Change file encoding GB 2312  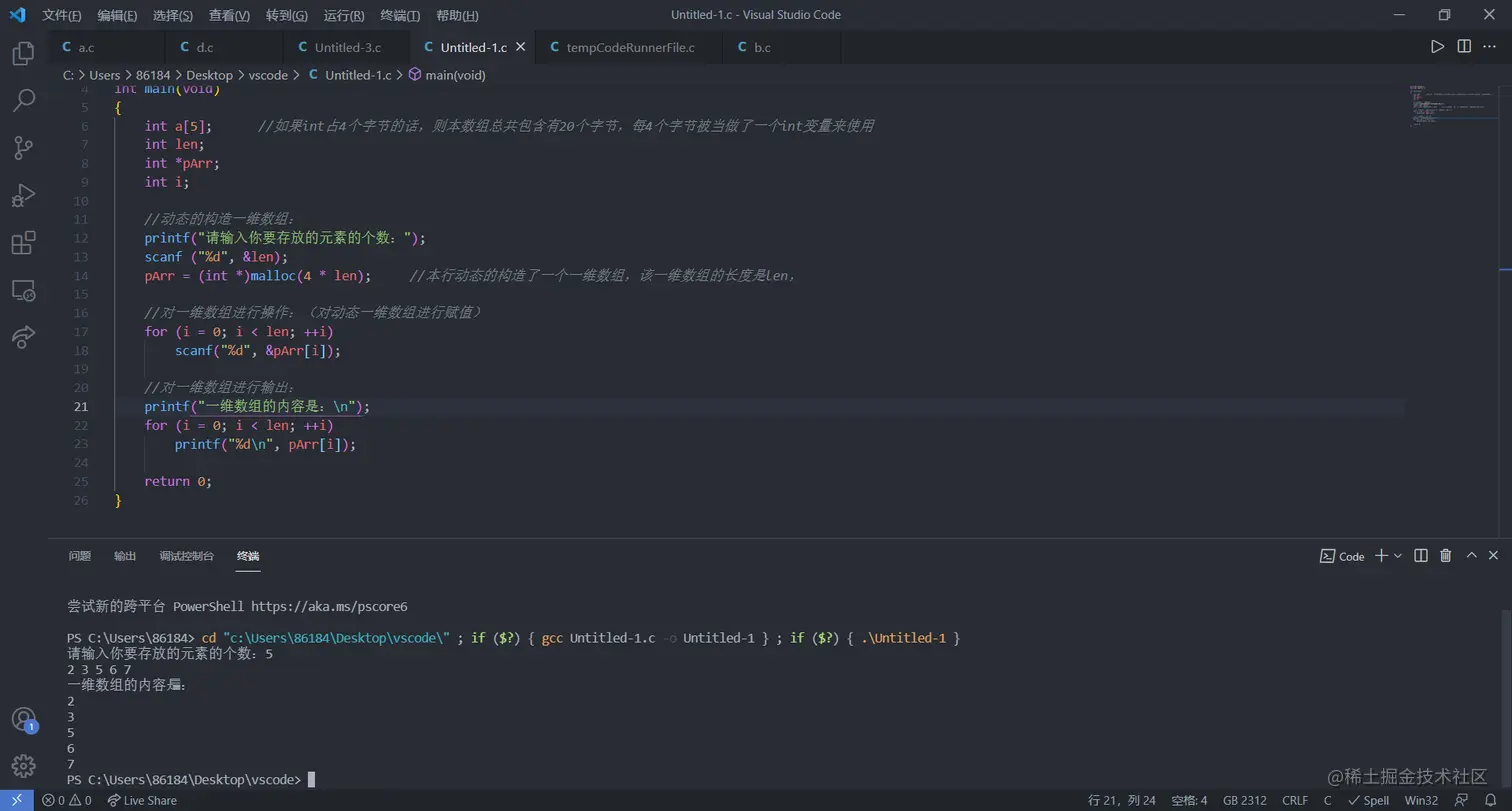tap(1245, 800)
